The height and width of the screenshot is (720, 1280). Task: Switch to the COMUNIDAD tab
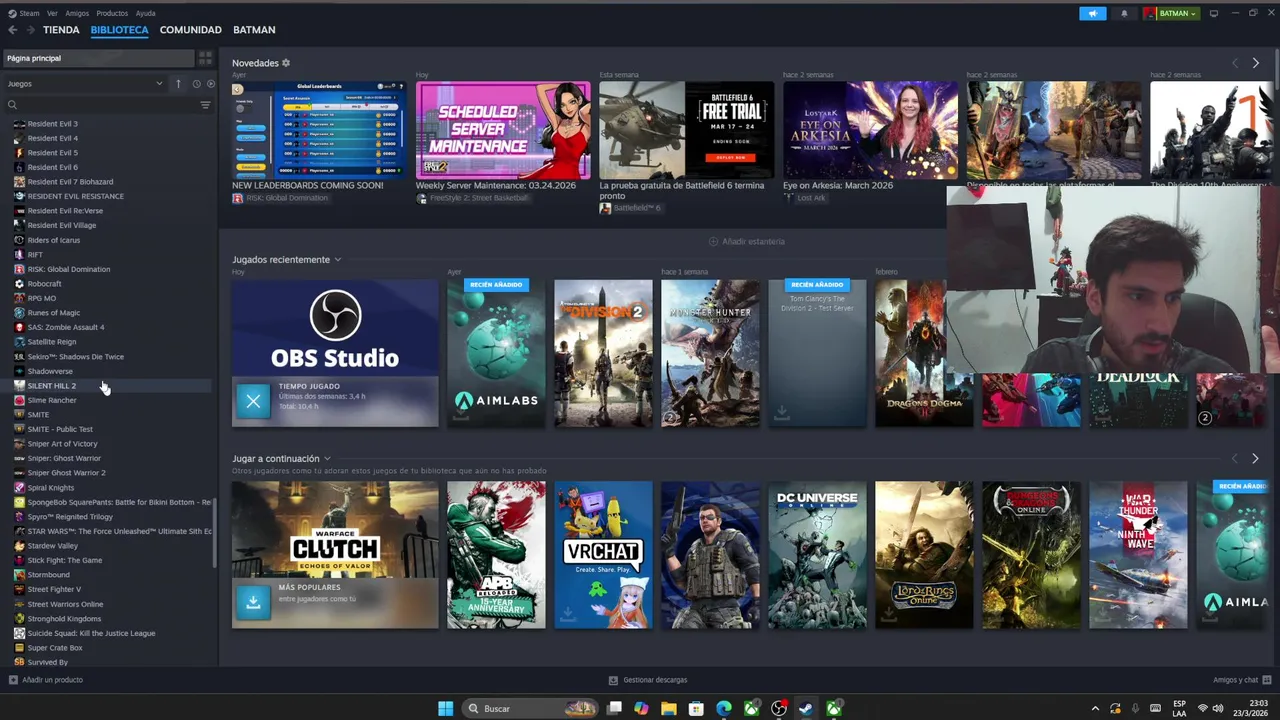coord(190,30)
